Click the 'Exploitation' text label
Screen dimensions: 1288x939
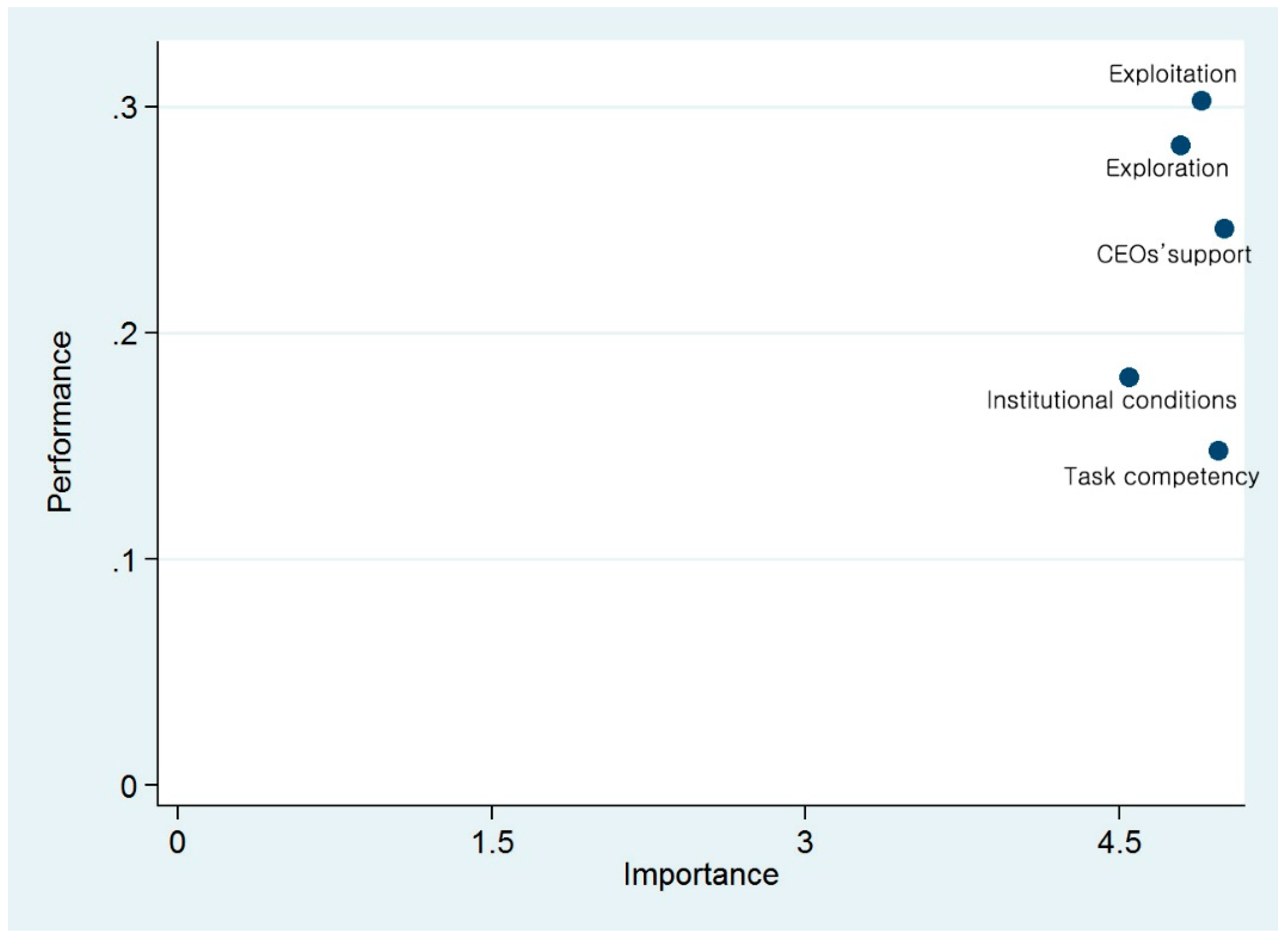click(x=1173, y=74)
